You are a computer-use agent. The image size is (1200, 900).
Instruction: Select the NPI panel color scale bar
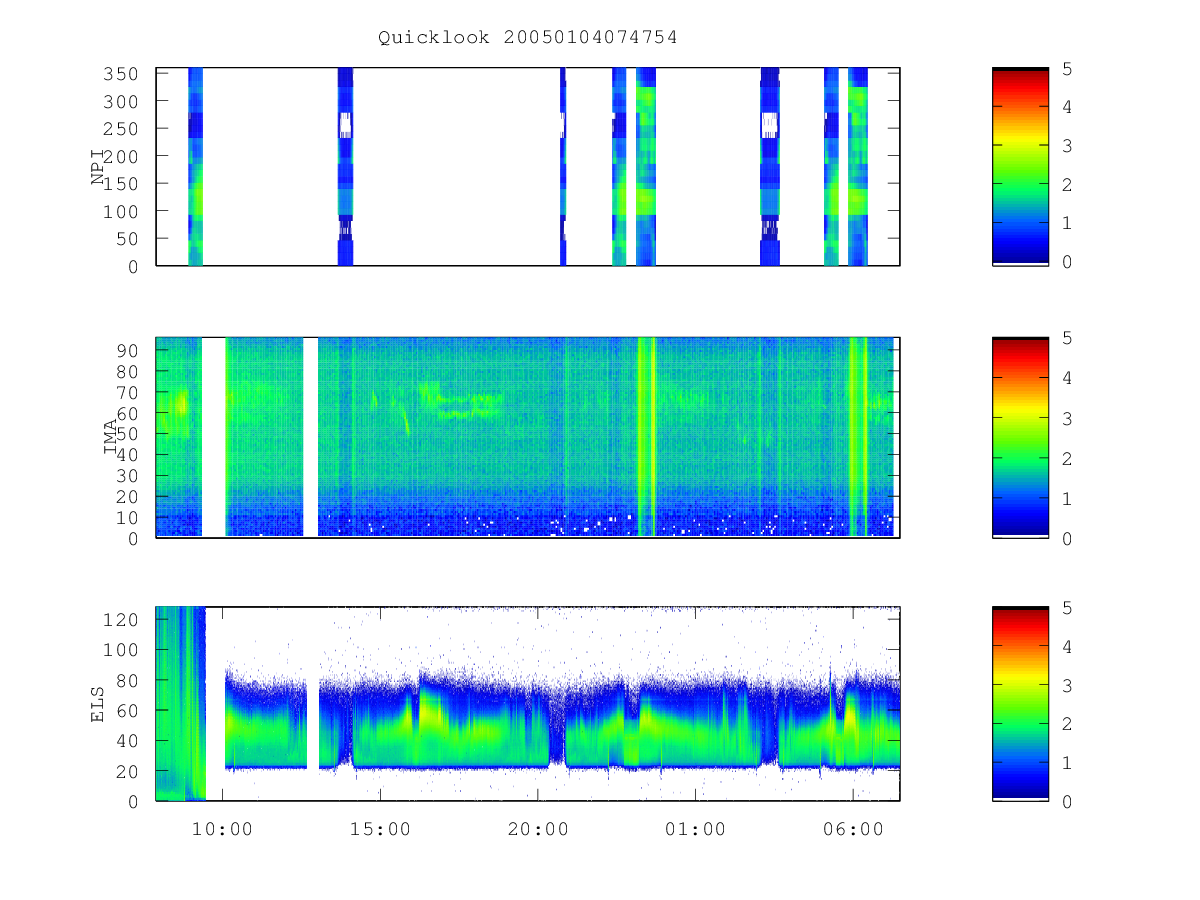(x=1020, y=166)
